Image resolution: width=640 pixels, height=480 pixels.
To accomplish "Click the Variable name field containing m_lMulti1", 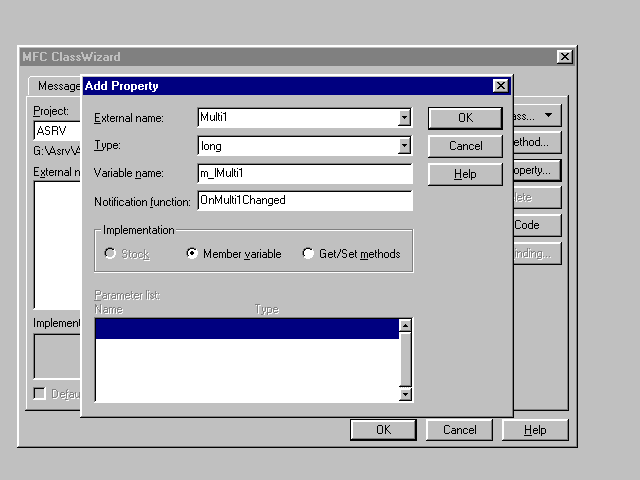I will click(x=304, y=173).
